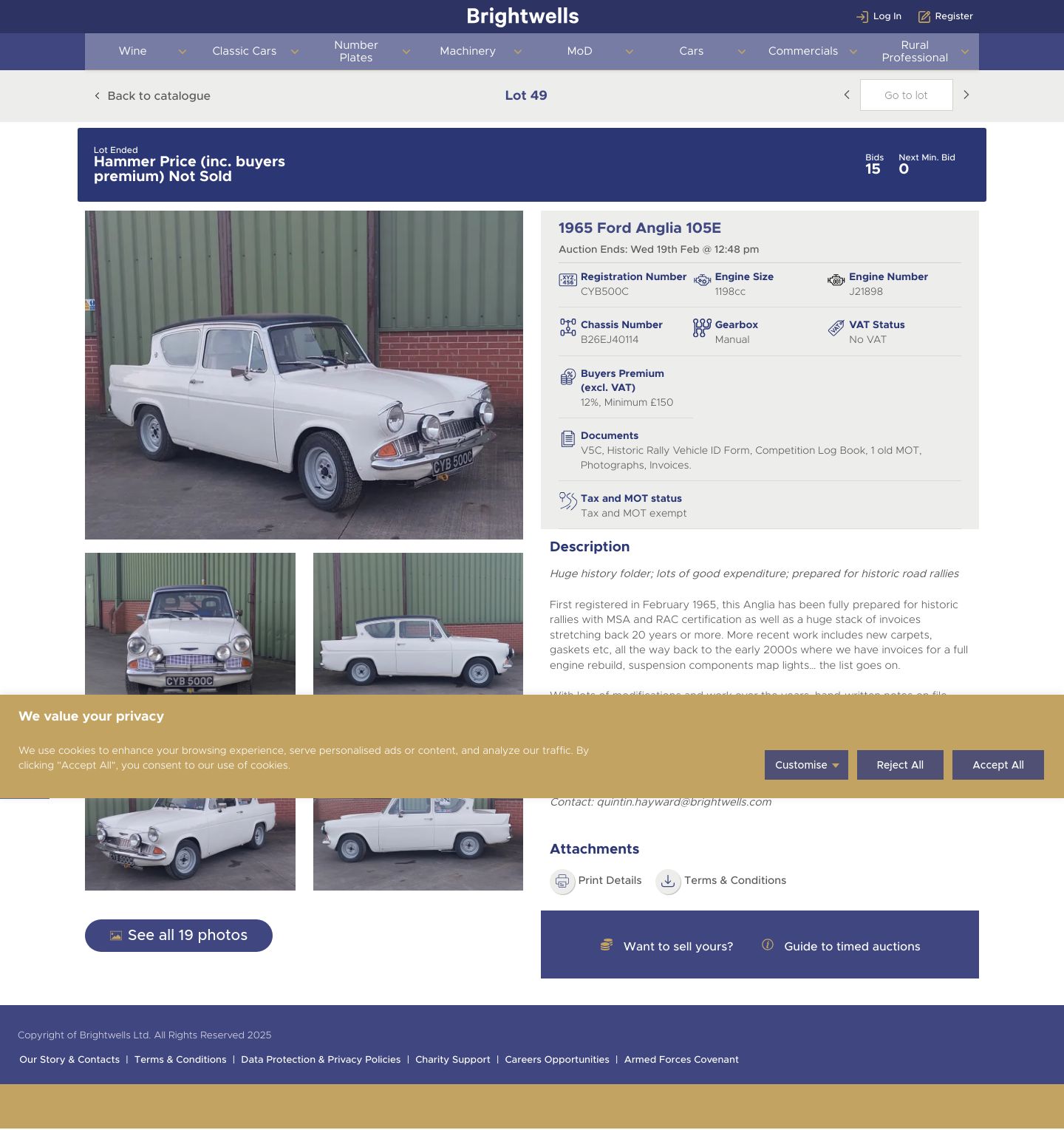Expand the Rural Professional menu chevron
1064x1130 pixels.
964,52
